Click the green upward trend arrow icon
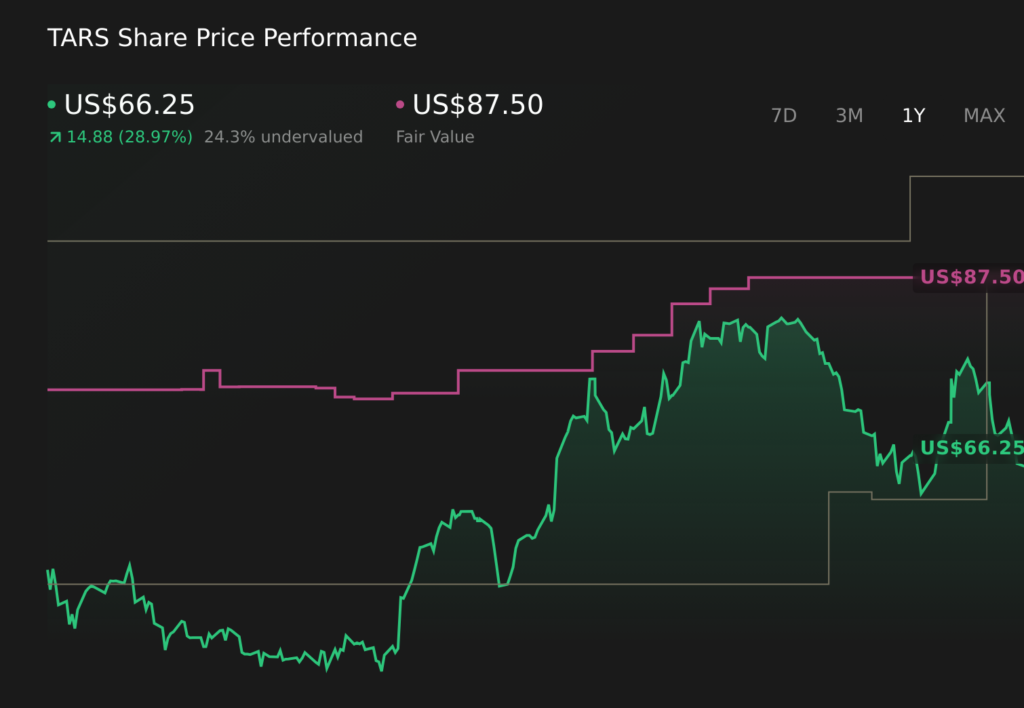This screenshot has height=708, width=1024. click(53, 136)
